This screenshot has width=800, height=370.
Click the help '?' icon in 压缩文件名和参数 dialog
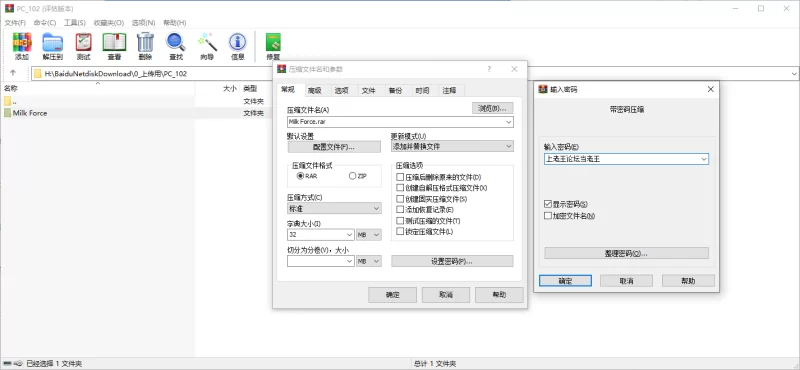coord(489,69)
